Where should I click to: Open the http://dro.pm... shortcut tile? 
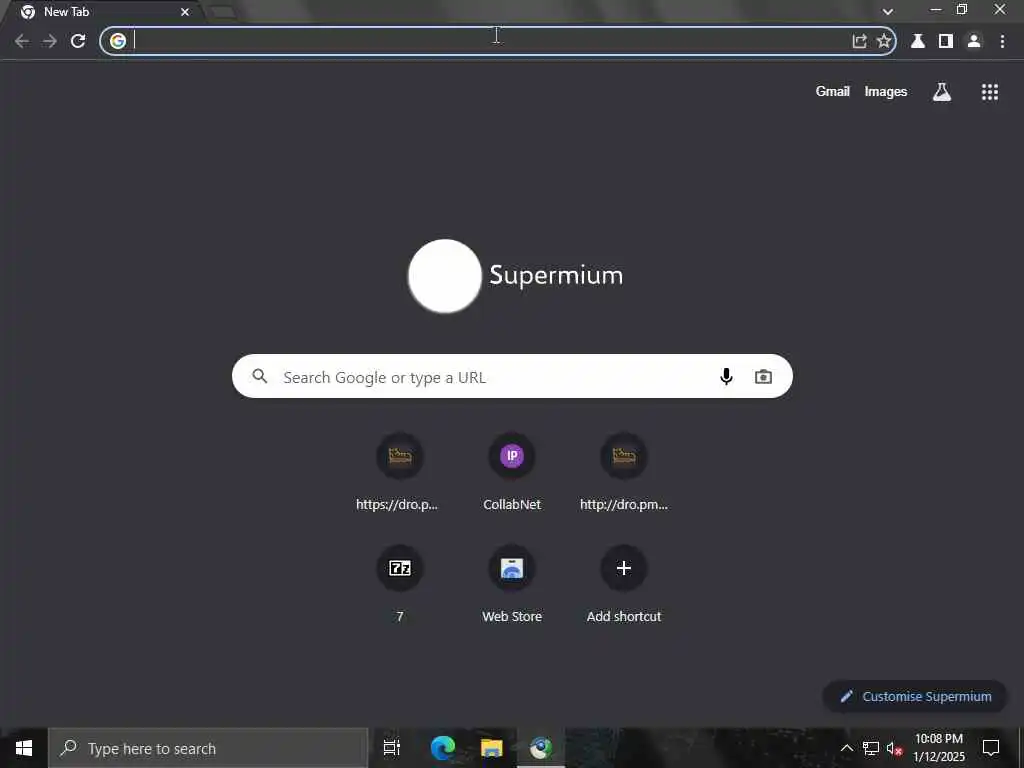624,473
